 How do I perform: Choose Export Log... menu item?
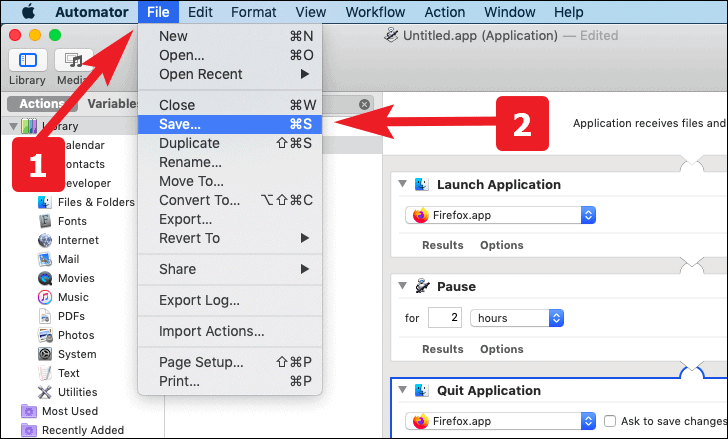(x=230, y=300)
